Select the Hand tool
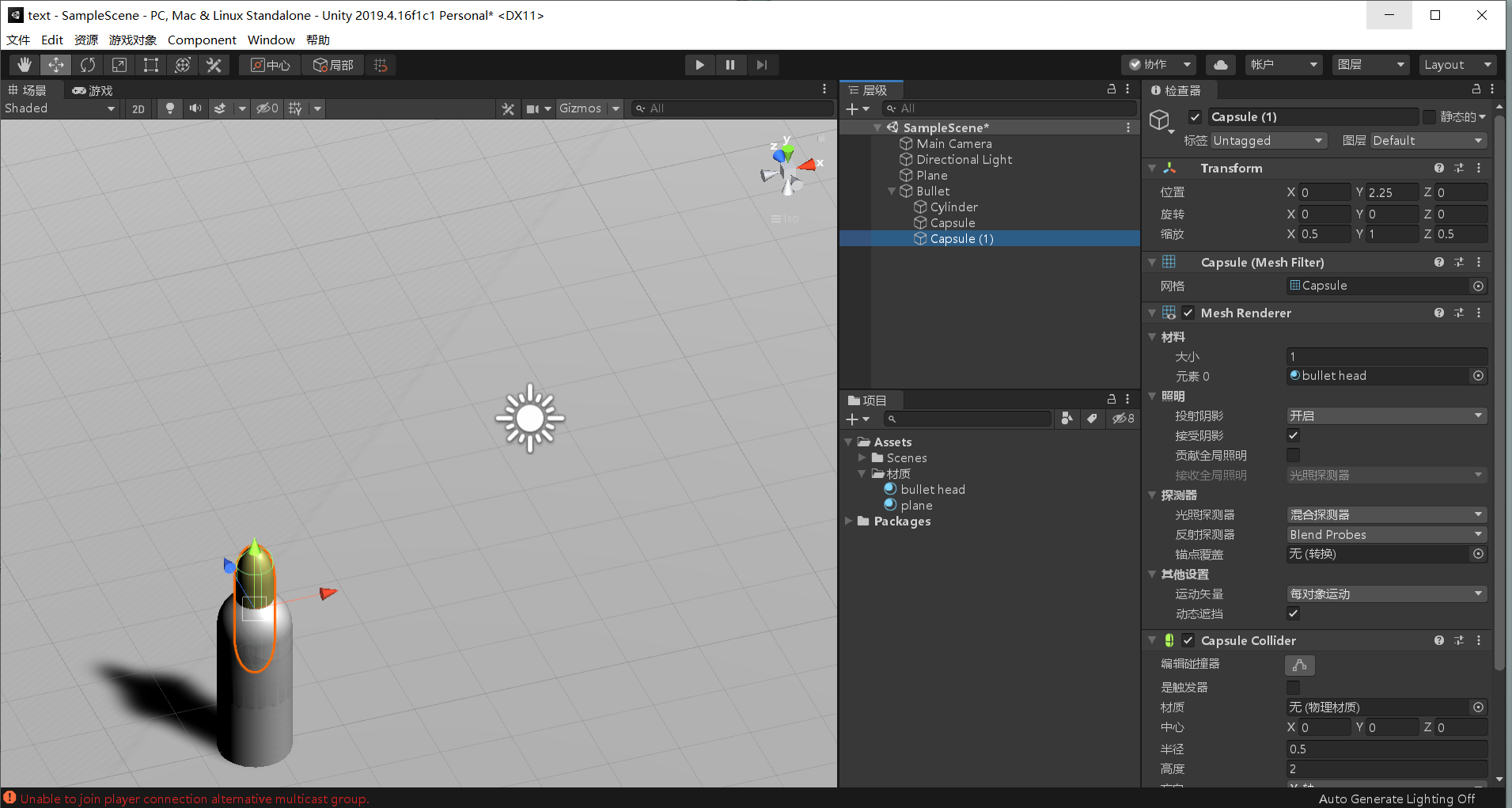 (x=25, y=65)
